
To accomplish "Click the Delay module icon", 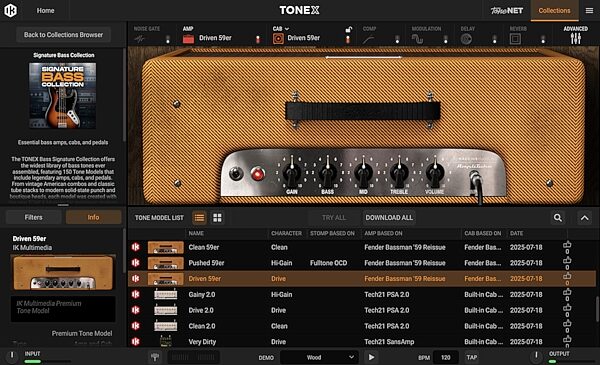I will 466,39.
